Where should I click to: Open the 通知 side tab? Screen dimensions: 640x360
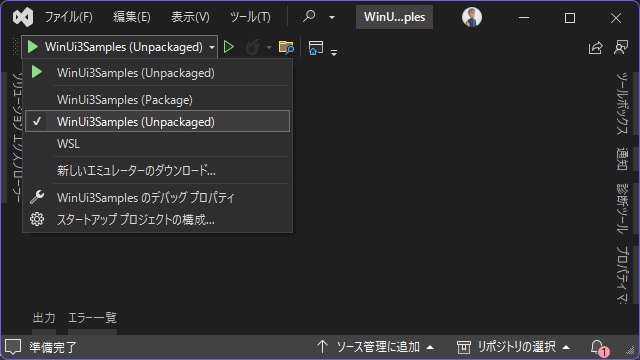pyautogui.click(x=622, y=158)
